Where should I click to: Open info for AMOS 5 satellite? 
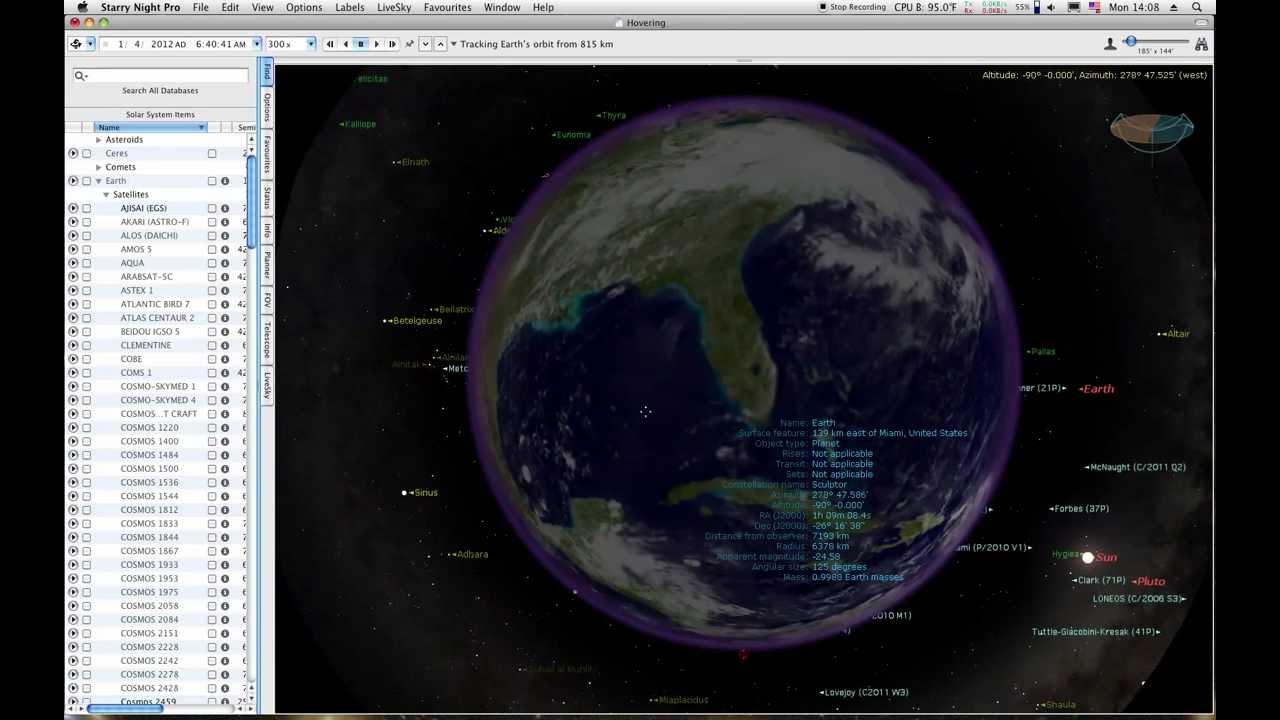[225, 249]
